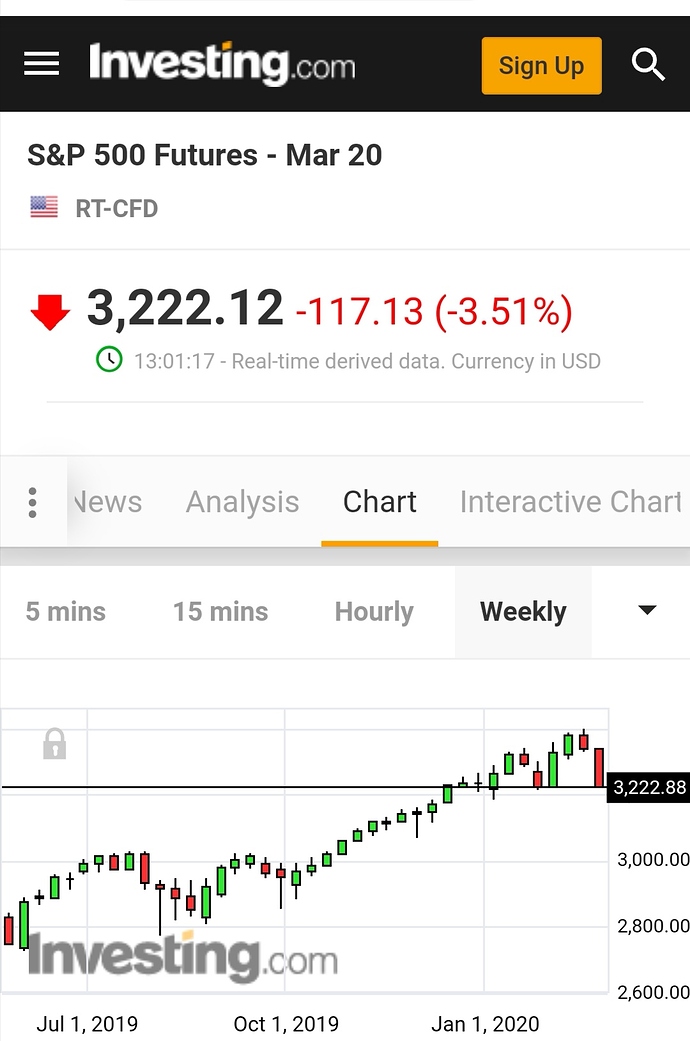Open the three-dot tab options menu

point(33,502)
